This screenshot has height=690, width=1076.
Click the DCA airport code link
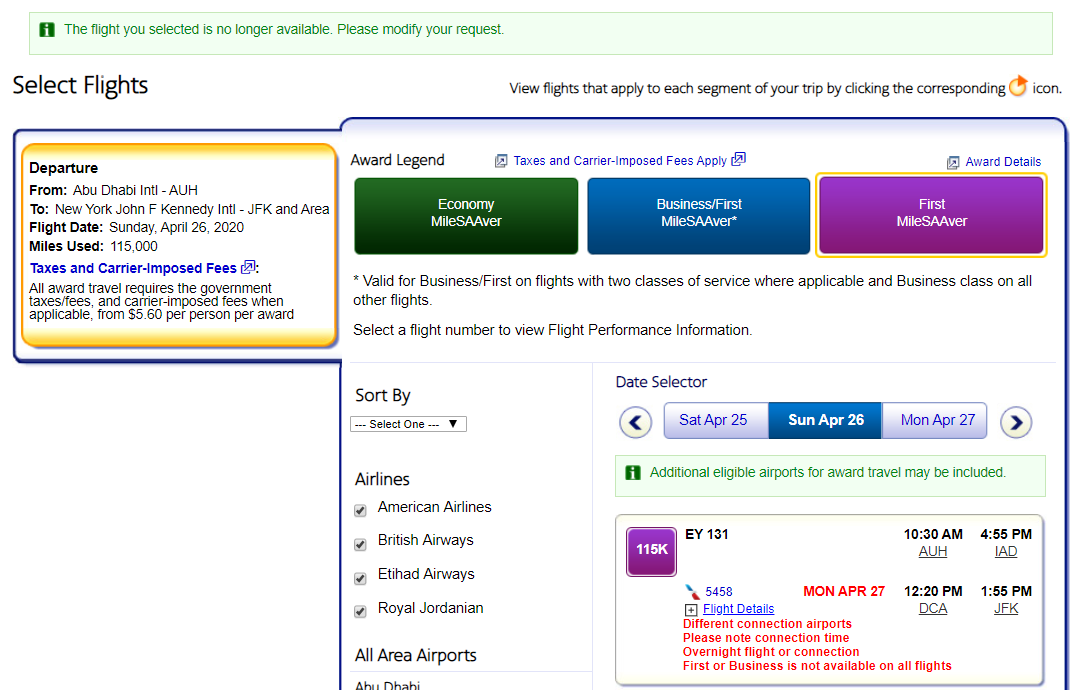[933, 608]
